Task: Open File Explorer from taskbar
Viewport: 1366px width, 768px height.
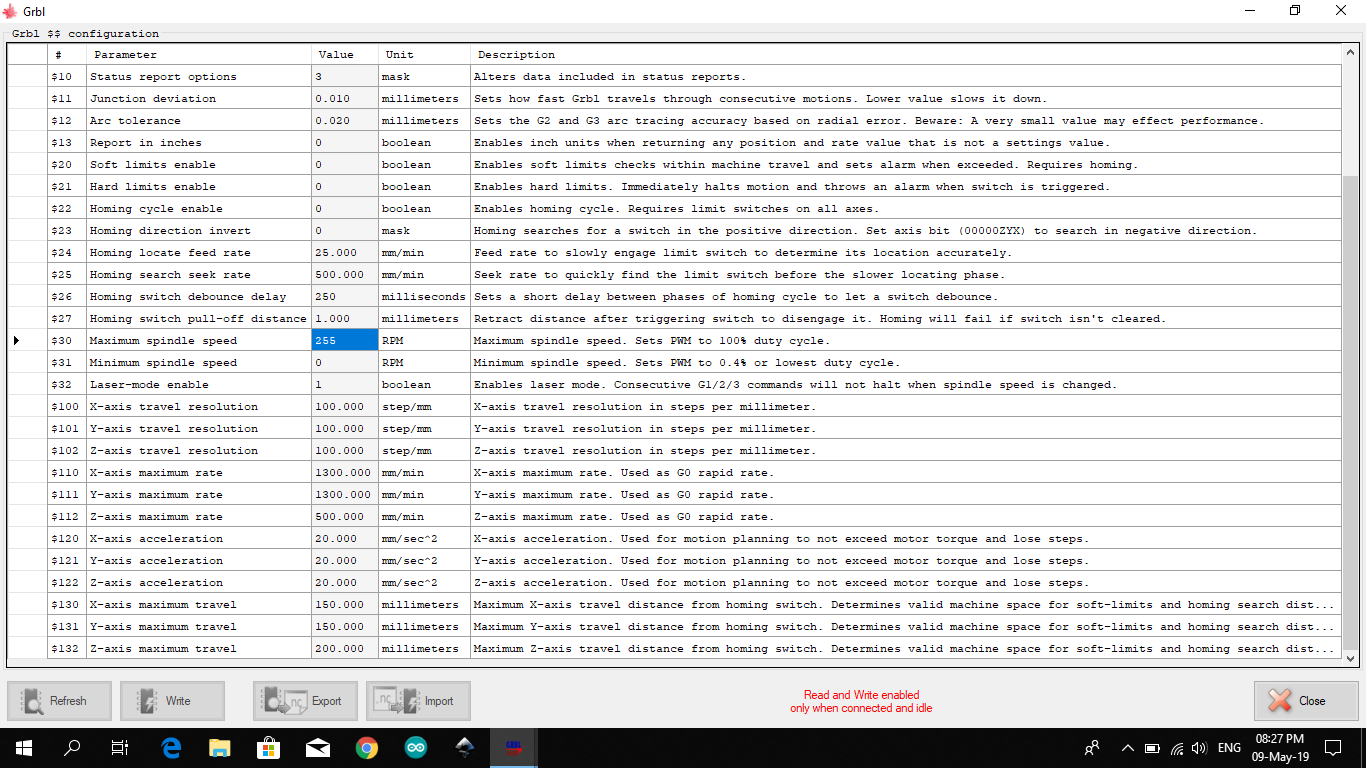Action: [220, 748]
